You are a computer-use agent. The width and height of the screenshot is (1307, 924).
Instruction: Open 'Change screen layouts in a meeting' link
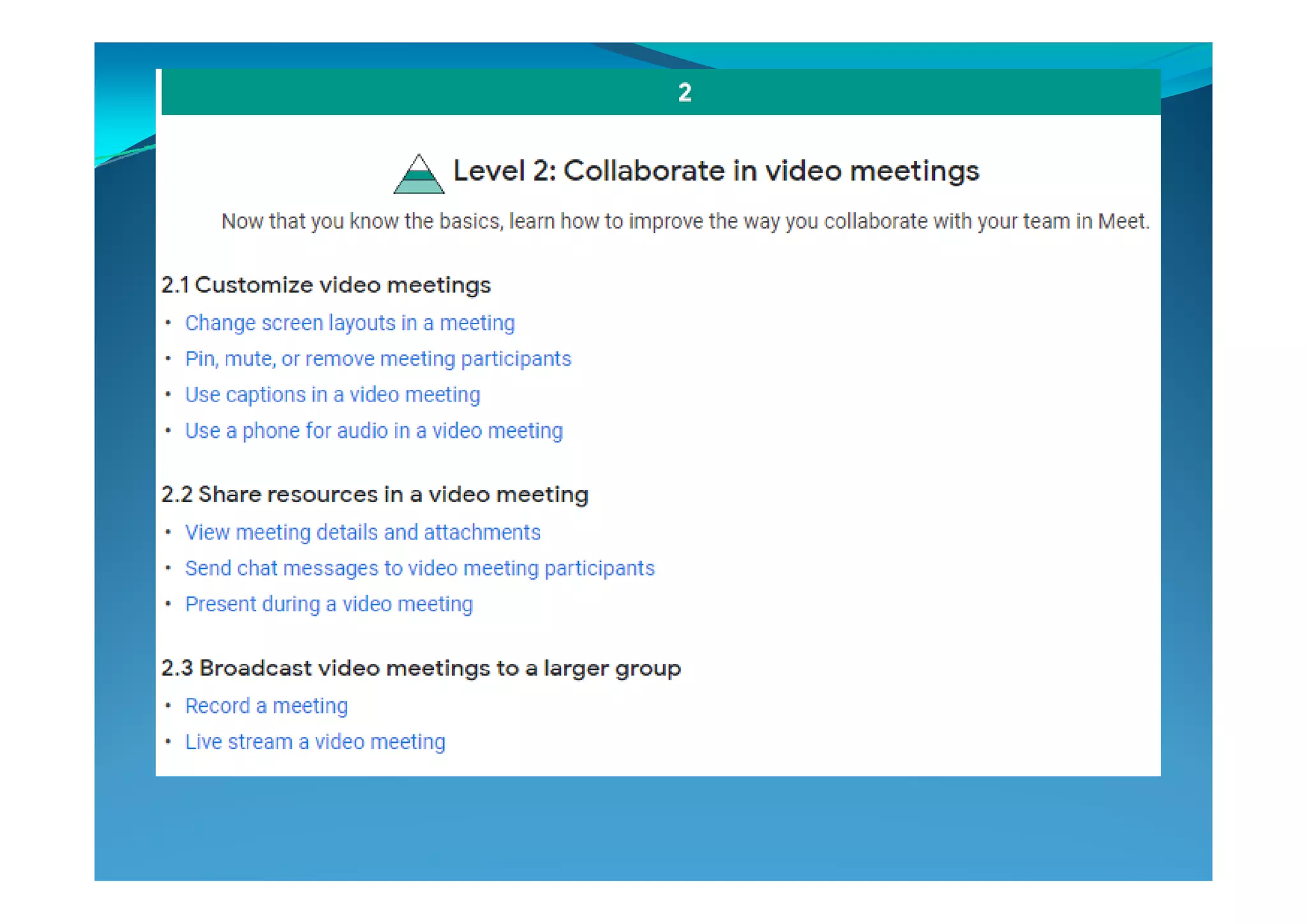(350, 323)
